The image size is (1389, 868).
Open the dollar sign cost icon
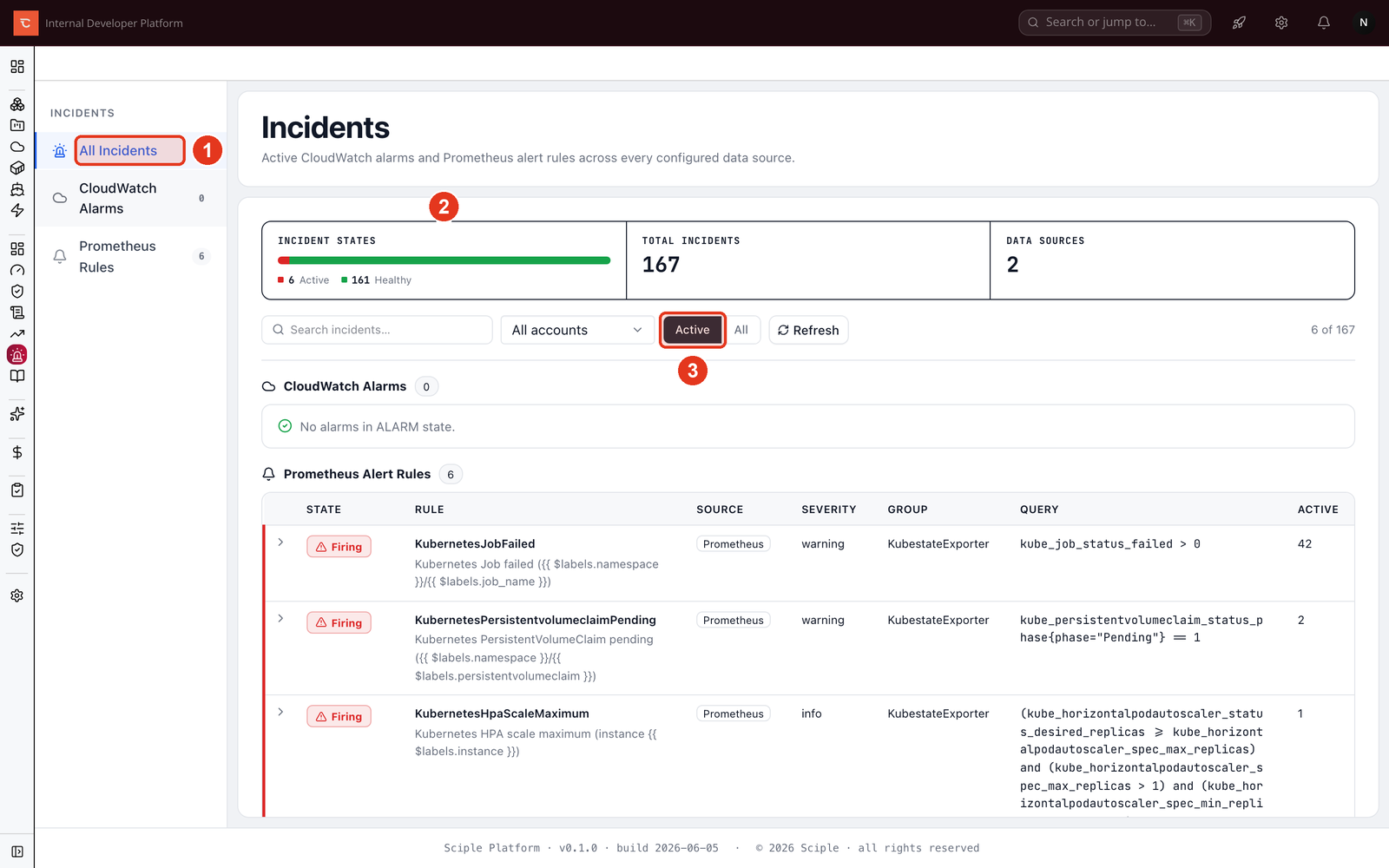click(x=17, y=452)
